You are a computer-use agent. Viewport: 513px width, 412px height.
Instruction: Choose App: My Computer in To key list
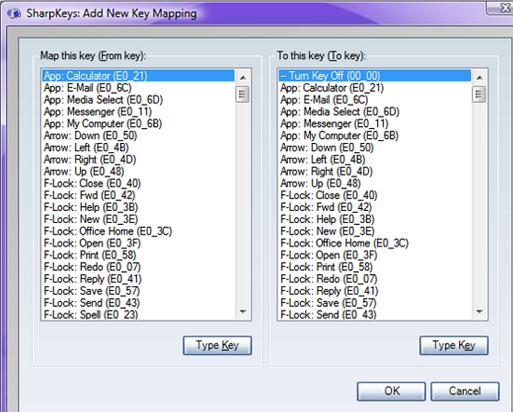(375, 136)
